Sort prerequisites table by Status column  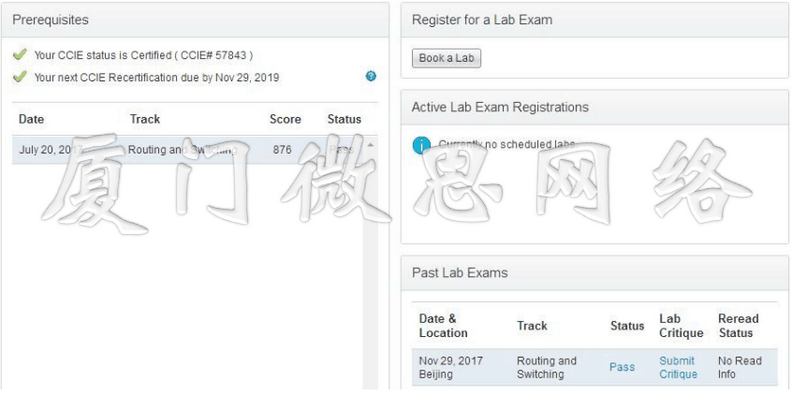tap(344, 120)
